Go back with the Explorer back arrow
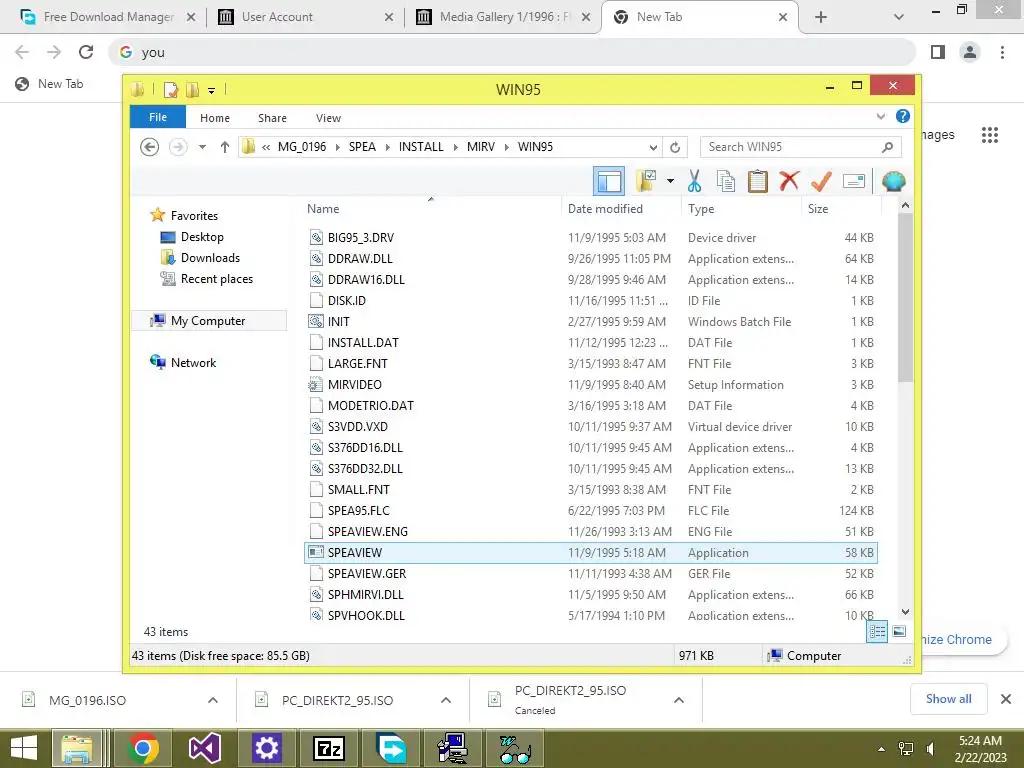Screen dimensions: 1024x768 click(x=150, y=147)
